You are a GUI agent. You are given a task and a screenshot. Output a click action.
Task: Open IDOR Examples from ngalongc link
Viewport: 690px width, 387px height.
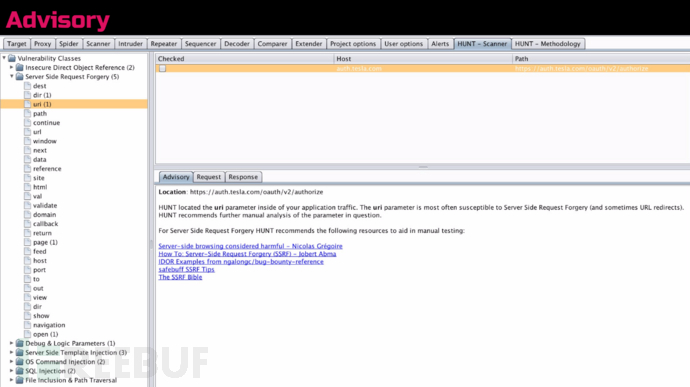(x=241, y=262)
